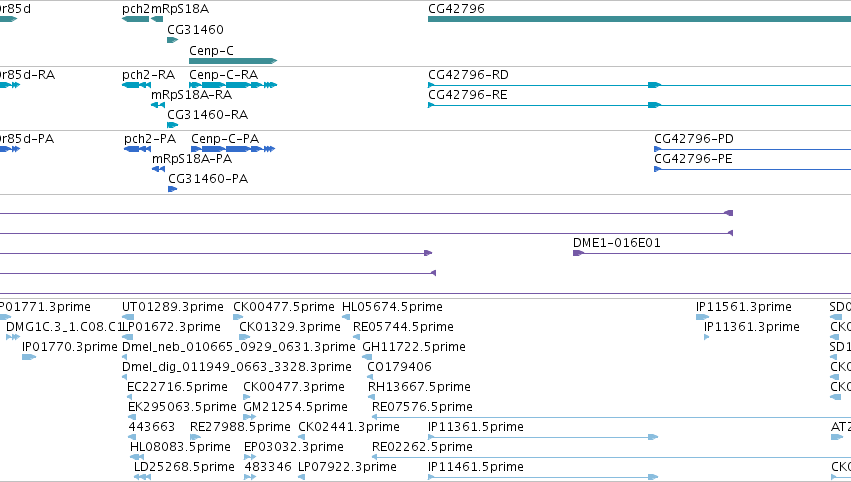The image size is (851, 482).
Task: Open the HL08083.5prime EST label
Action: [180, 447]
